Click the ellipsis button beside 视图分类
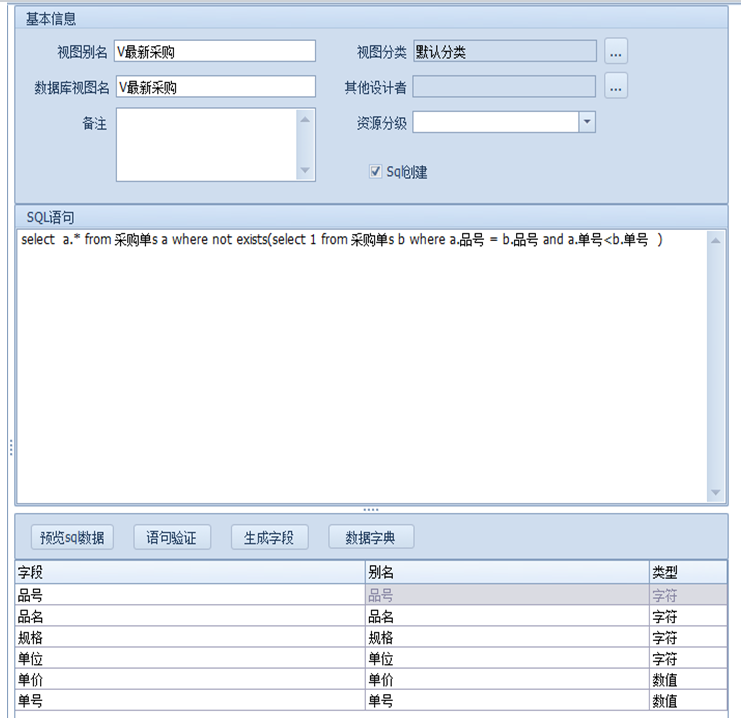The image size is (741, 718). pos(616,51)
